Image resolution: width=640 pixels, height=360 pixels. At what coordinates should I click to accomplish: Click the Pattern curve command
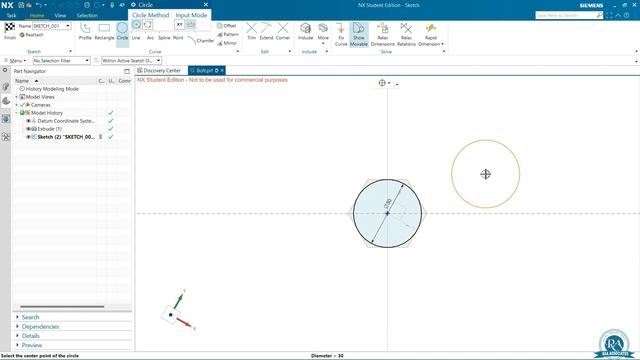228,34
